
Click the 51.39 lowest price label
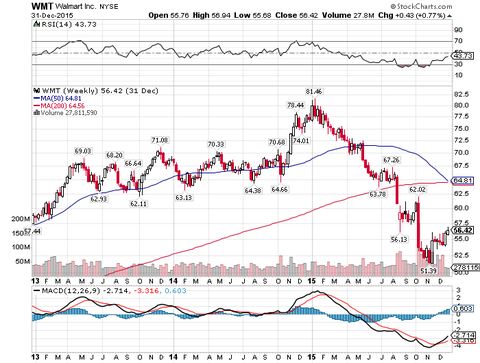428,271
